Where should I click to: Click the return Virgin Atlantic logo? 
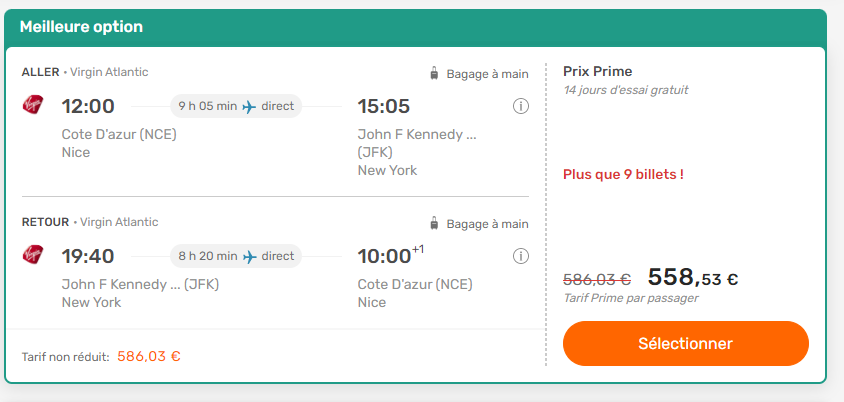coord(33,255)
